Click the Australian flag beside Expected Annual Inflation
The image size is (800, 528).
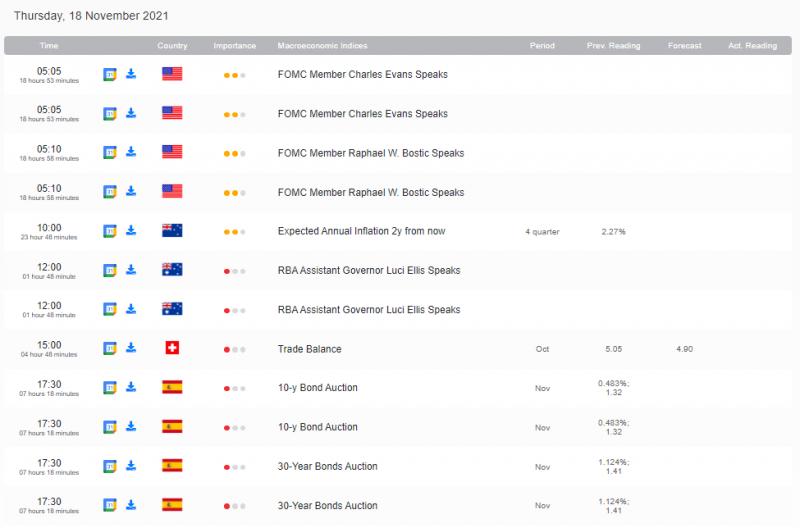coord(172,231)
